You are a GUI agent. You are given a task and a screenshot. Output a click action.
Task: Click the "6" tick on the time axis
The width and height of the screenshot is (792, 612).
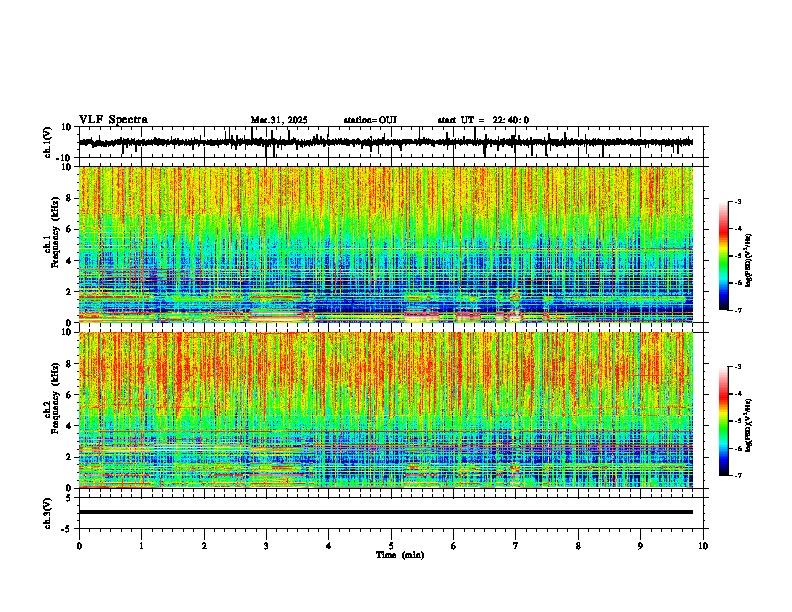click(454, 546)
